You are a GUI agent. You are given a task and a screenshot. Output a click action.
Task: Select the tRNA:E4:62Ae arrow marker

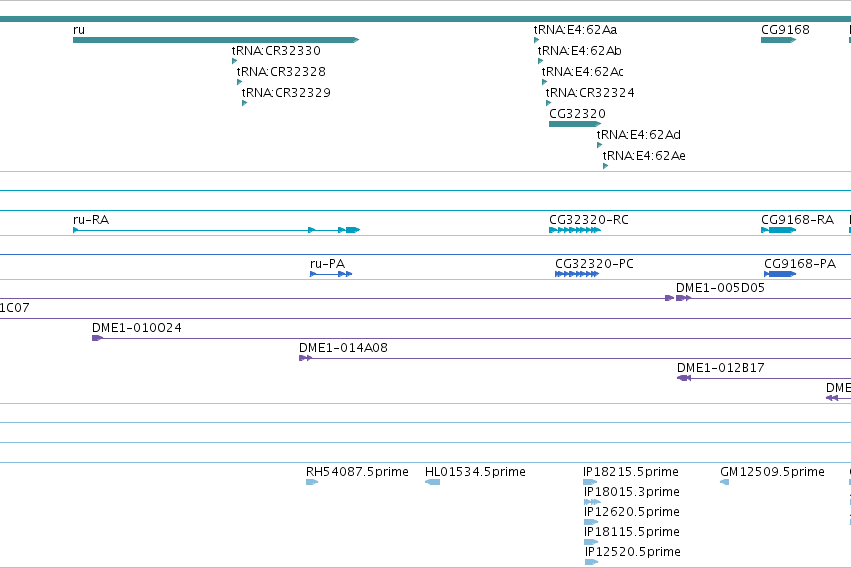(x=605, y=166)
